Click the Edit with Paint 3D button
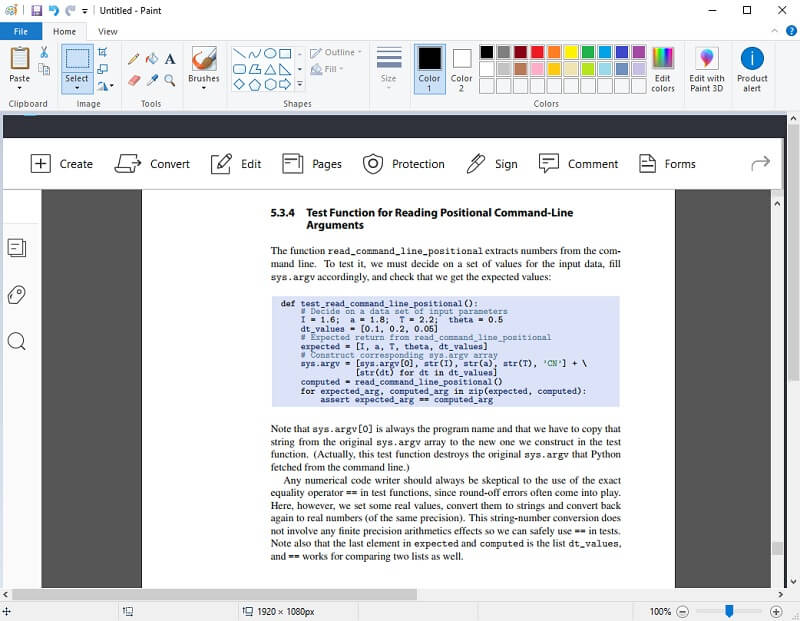 click(x=707, y=69)
